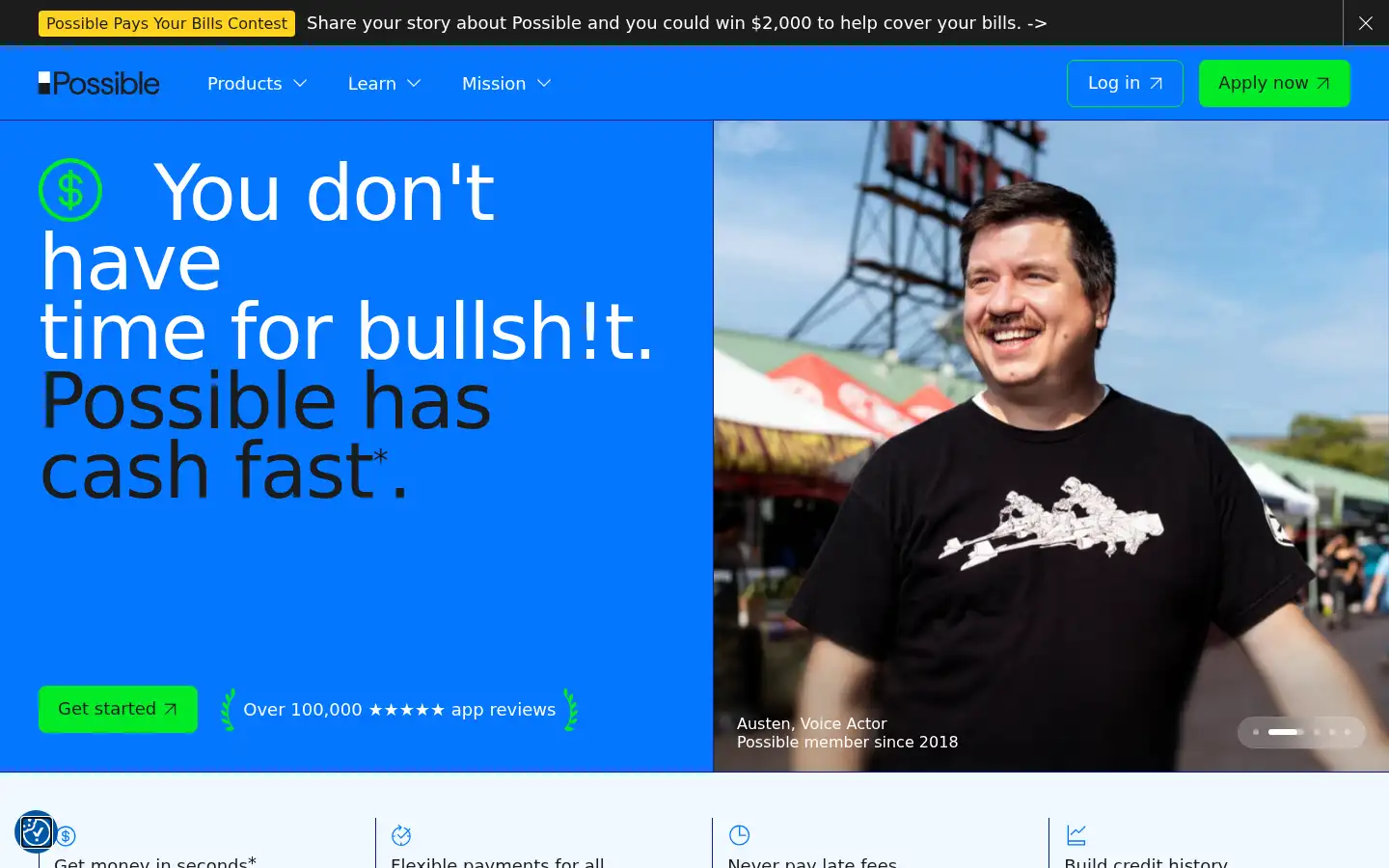Click the Possible logo in header
The height and width of the screenshot is (868, 1389).
(x=98, y=84)
